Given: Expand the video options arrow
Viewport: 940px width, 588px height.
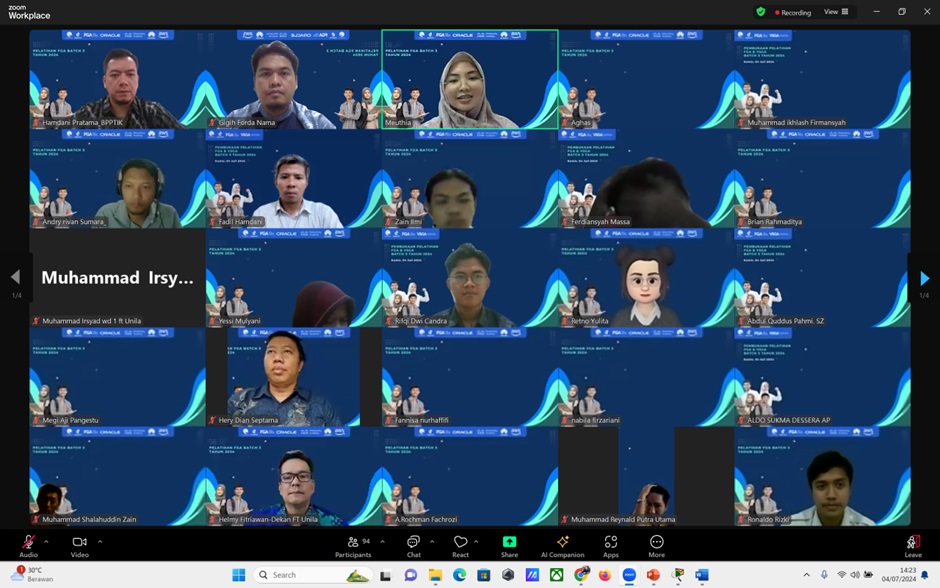Looking at the screenshot, I should click(x=99, y=541).
